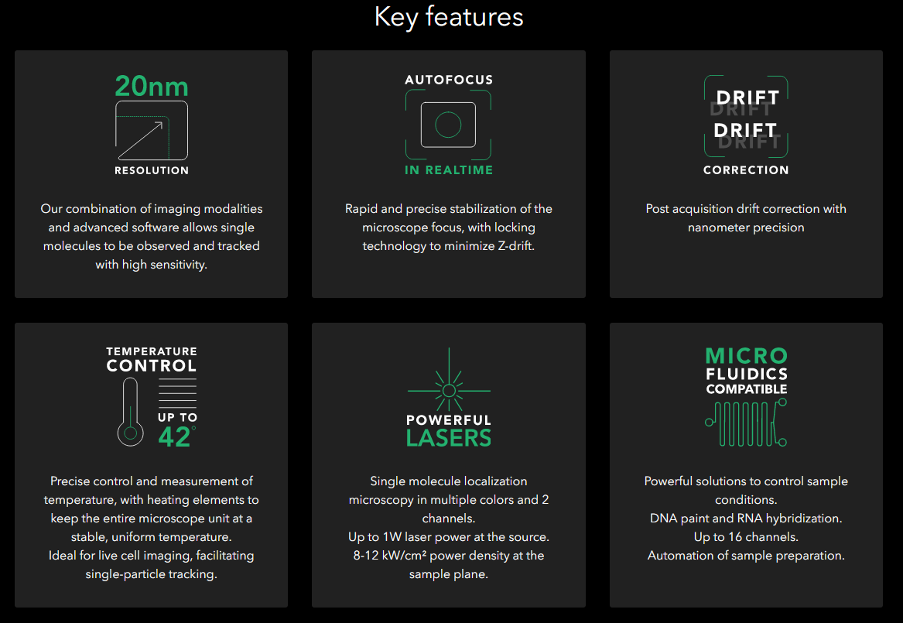Select the Key features heading

448,17
